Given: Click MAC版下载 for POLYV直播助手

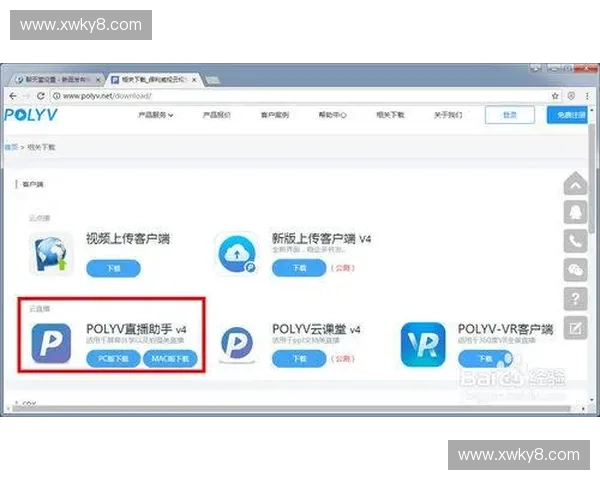Looking at the screenshot, I should (x=170, y=359).
